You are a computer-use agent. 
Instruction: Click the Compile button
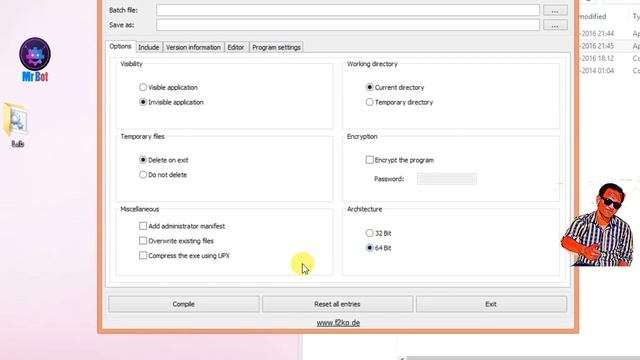point(183,304)
